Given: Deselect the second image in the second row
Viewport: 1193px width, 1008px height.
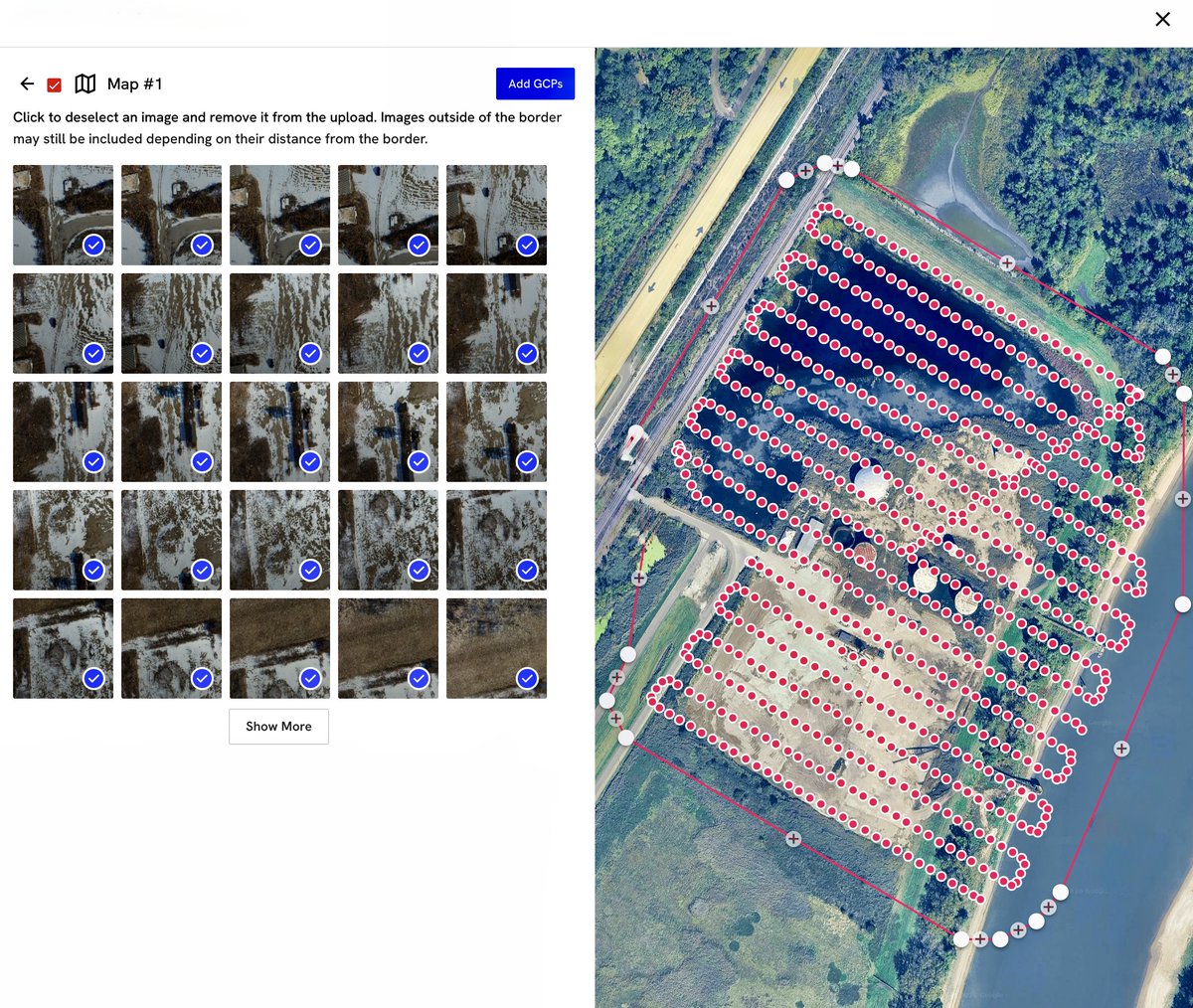Looking at the screenshot, I should click(171, 323).
